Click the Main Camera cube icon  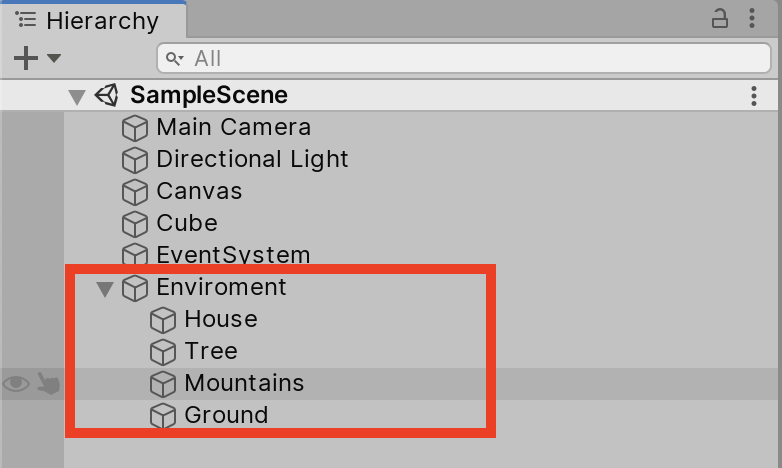[x=134, y=128]
